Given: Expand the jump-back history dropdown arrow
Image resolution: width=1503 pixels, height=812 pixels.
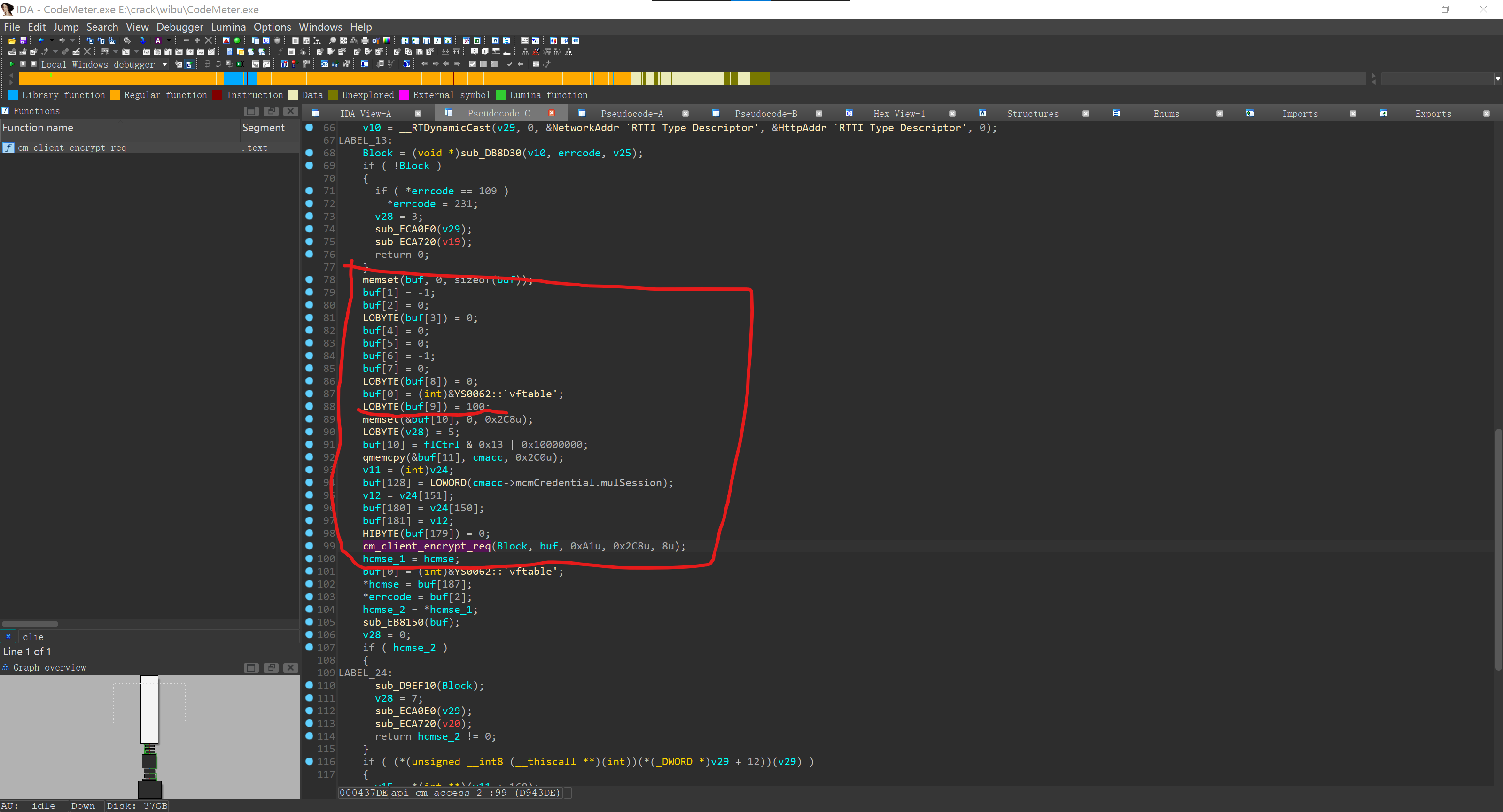Looking at the screenshot, I should point(51,40).
